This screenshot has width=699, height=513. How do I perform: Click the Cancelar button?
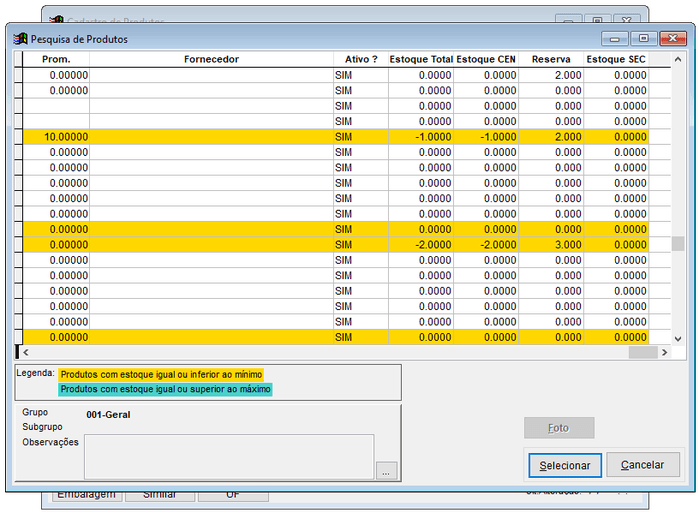pos(642,465)
